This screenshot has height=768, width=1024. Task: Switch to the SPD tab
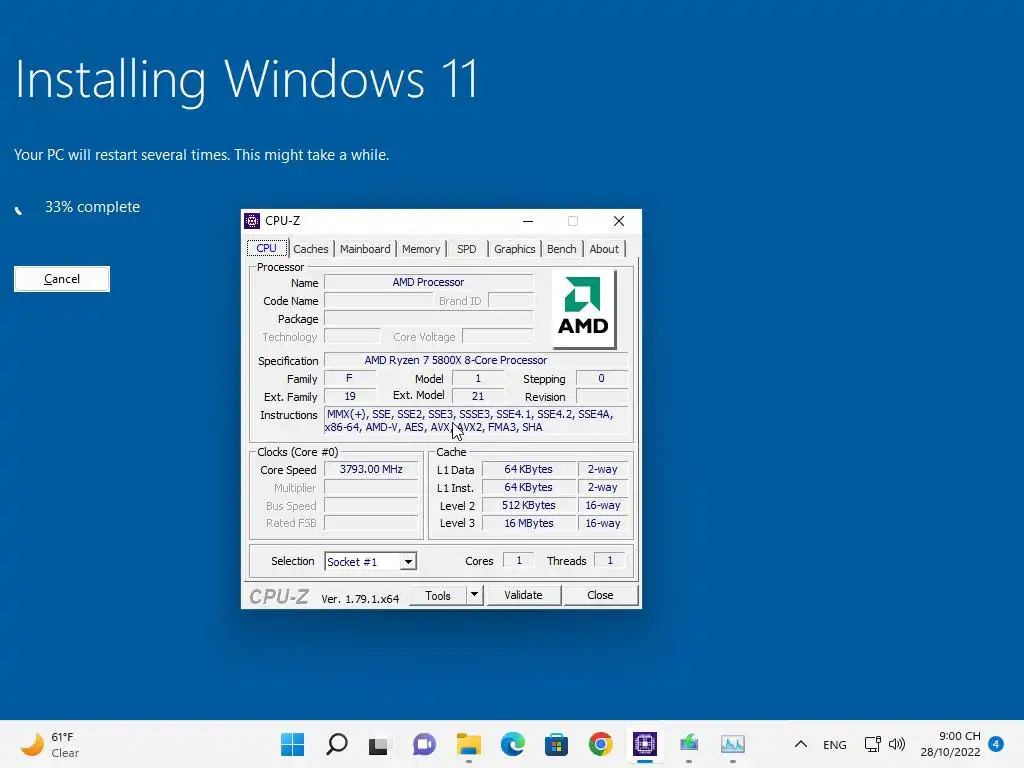click(466, 249)
